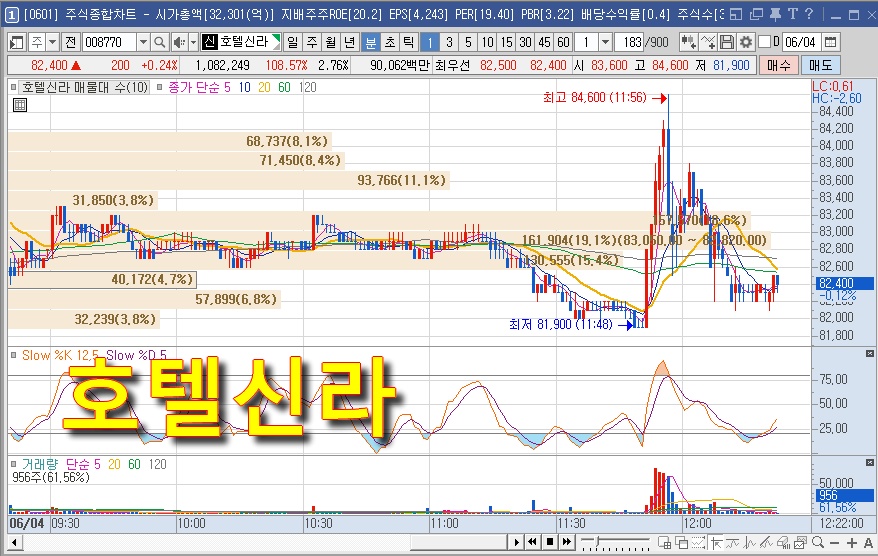Toggle the D checkbox next to date
Image resolution: width=878 pixels, height=556 pixels.
point(764,41)
